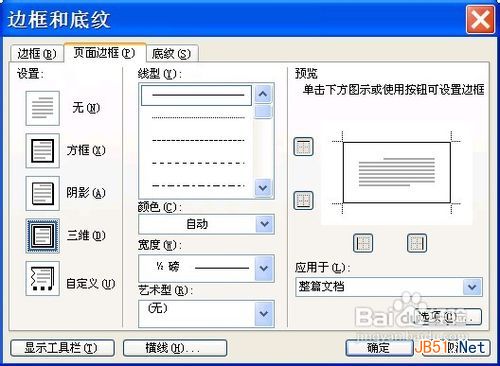The image size is (500, 366).
Task: Select the dotted line style
Action: pyautogui.click(x=198, y=118)
